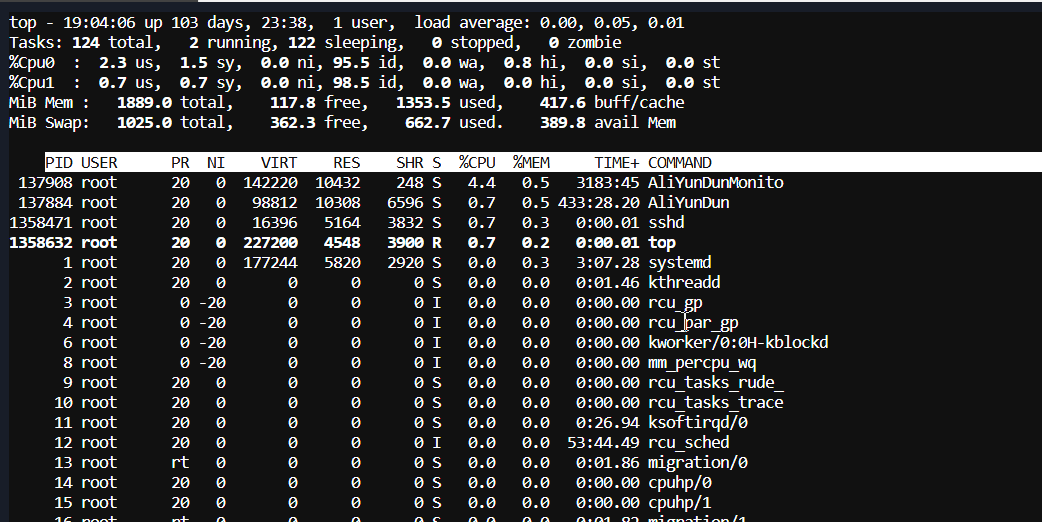Click the bold top process command

pos(662,243)
